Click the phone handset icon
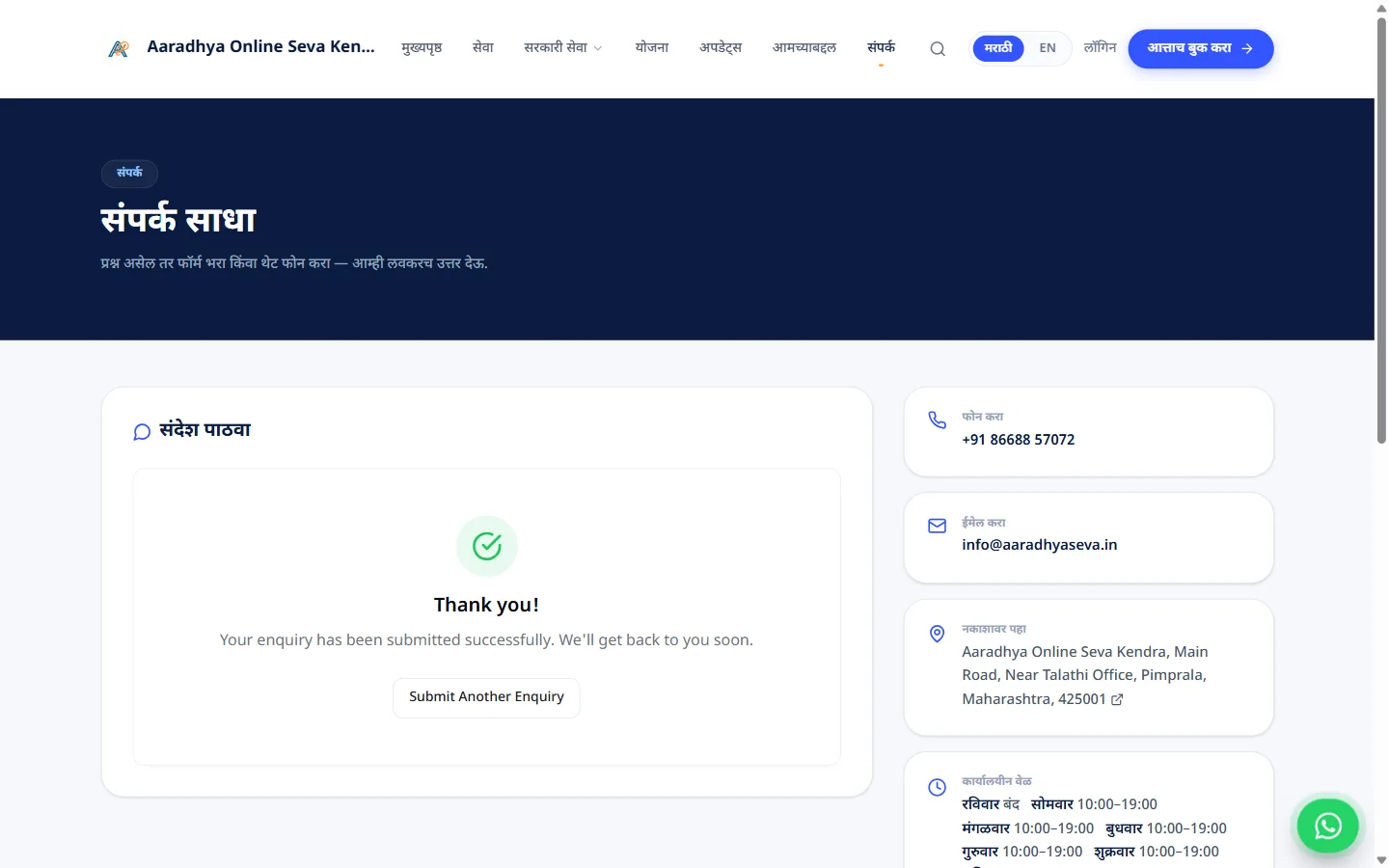The height and width of the screenshot is (868, 1389). pyautogui.click(x=937, y=420)
